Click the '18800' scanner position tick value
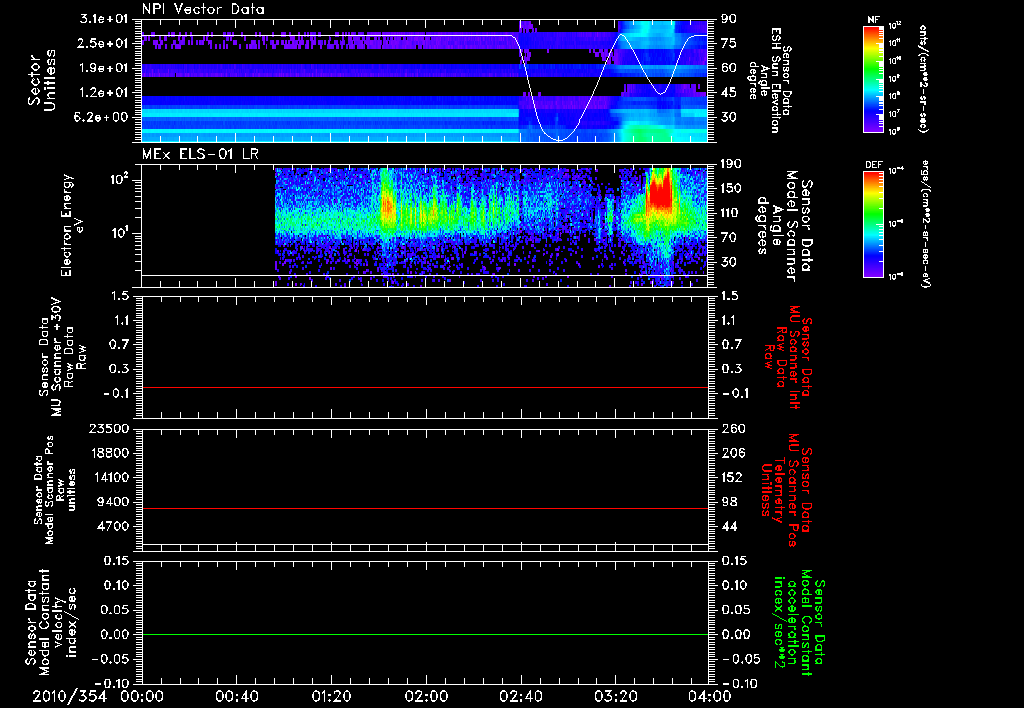1024x708 pixels. (x=108, y=453)
